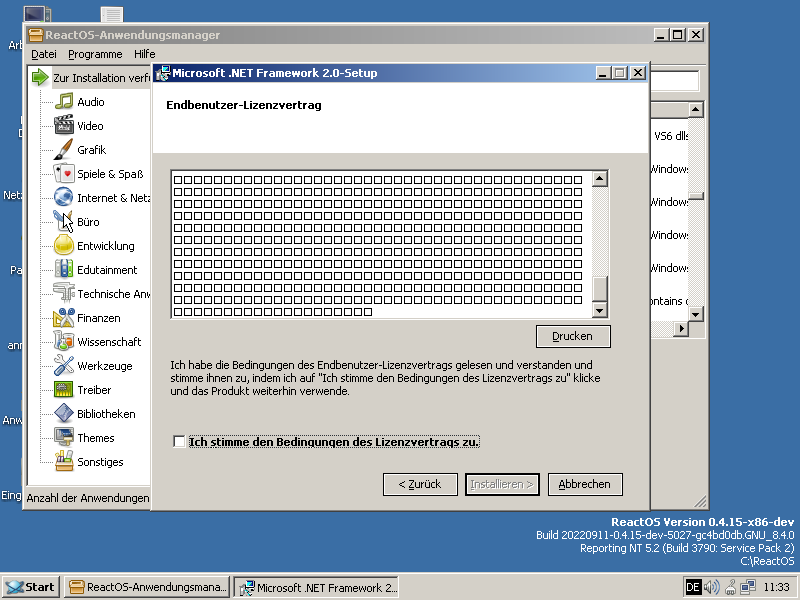
Task: Click the application list scroll-up arrow
Action: coord(695,110)
